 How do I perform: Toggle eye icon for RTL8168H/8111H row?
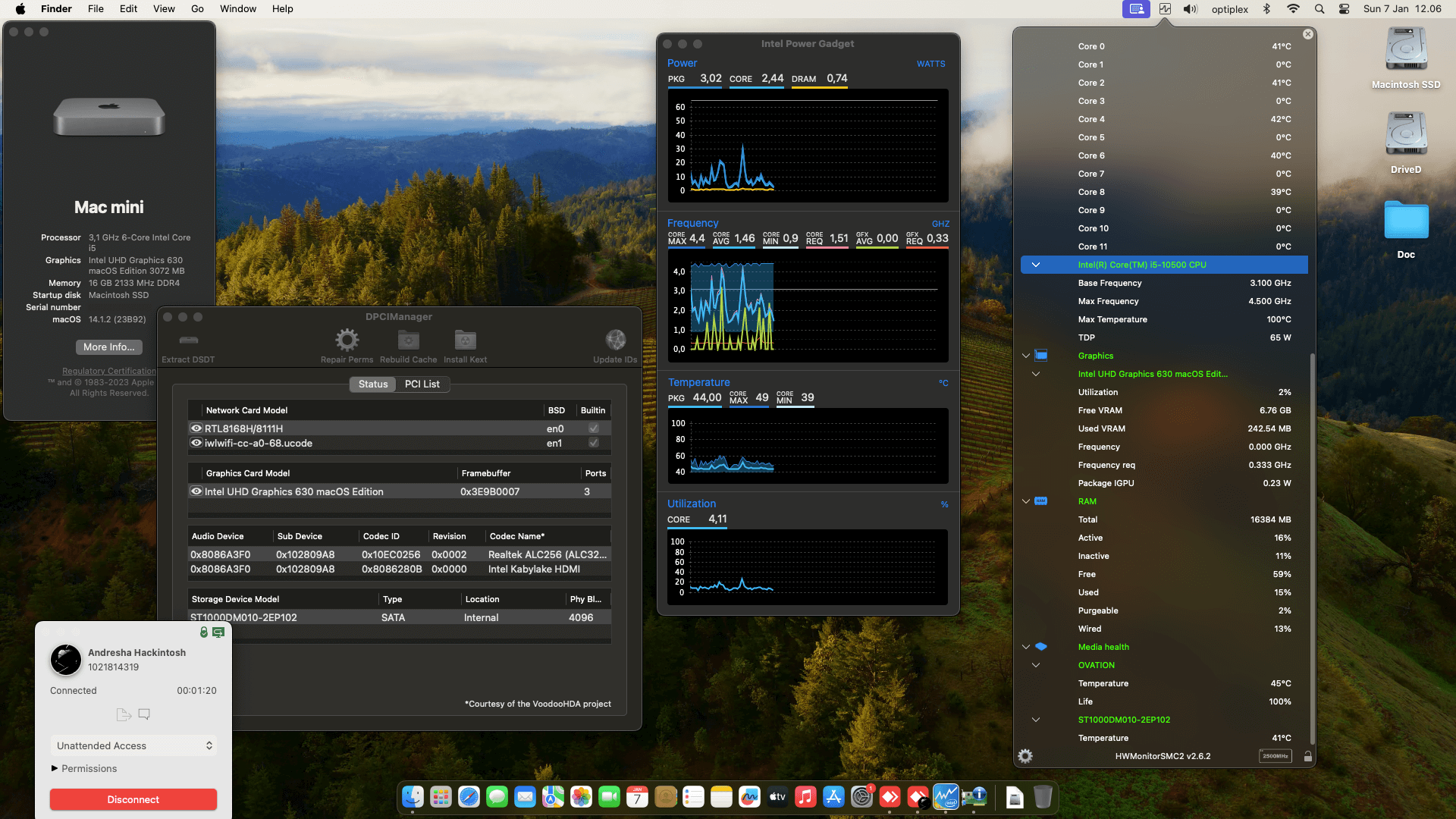[196, 428]
